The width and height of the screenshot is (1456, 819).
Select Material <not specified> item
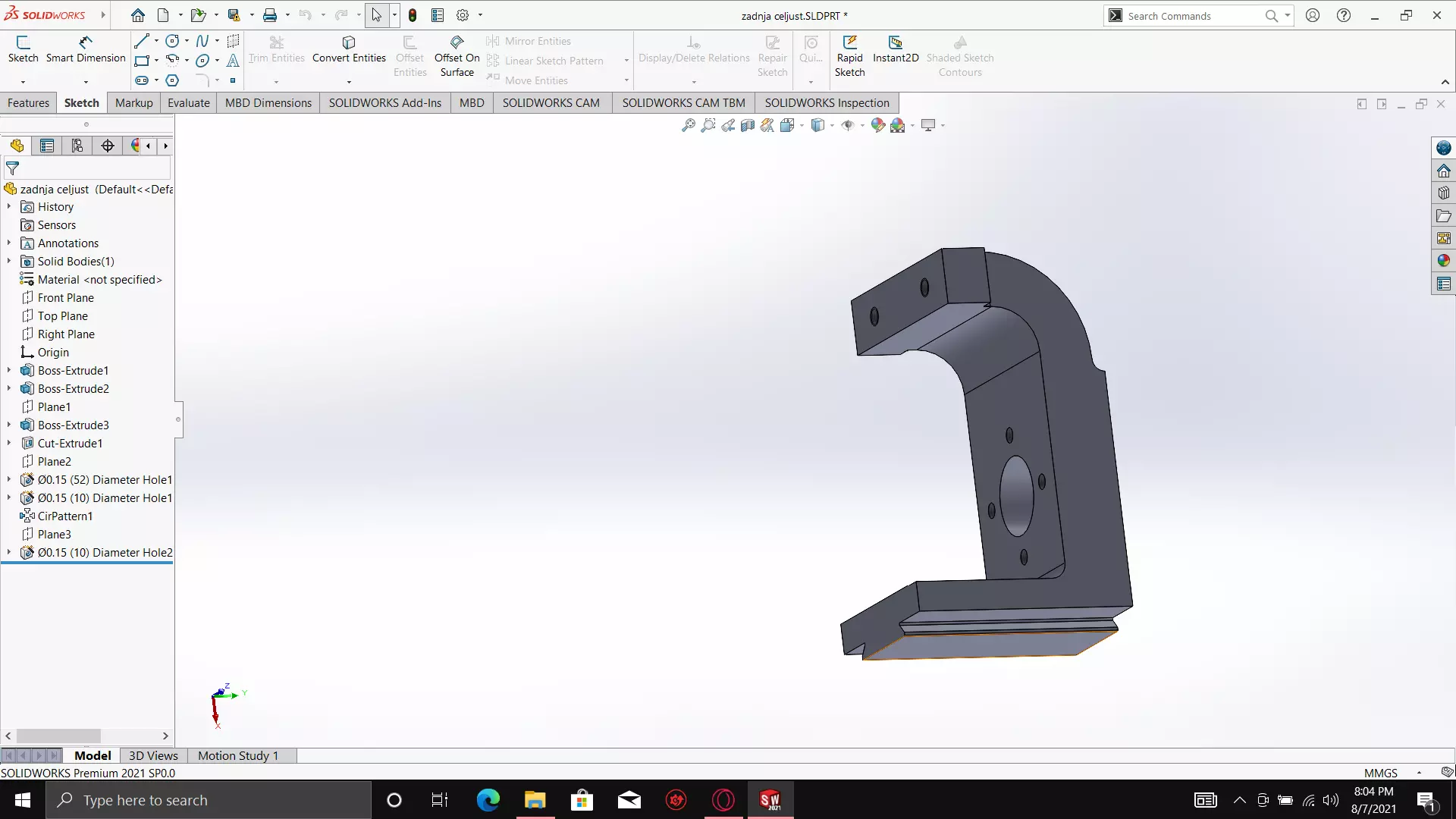pos(99,279)
